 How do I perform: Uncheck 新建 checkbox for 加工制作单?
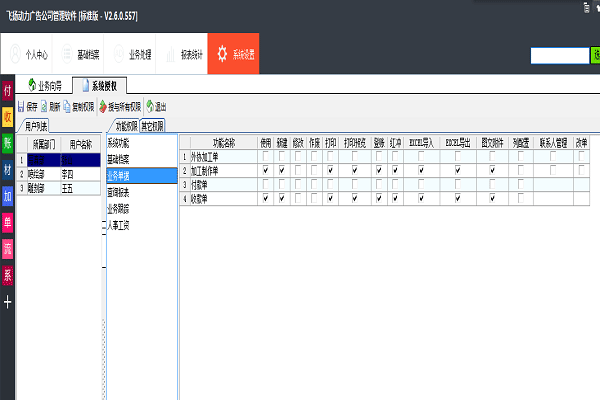tap(283, 171)
